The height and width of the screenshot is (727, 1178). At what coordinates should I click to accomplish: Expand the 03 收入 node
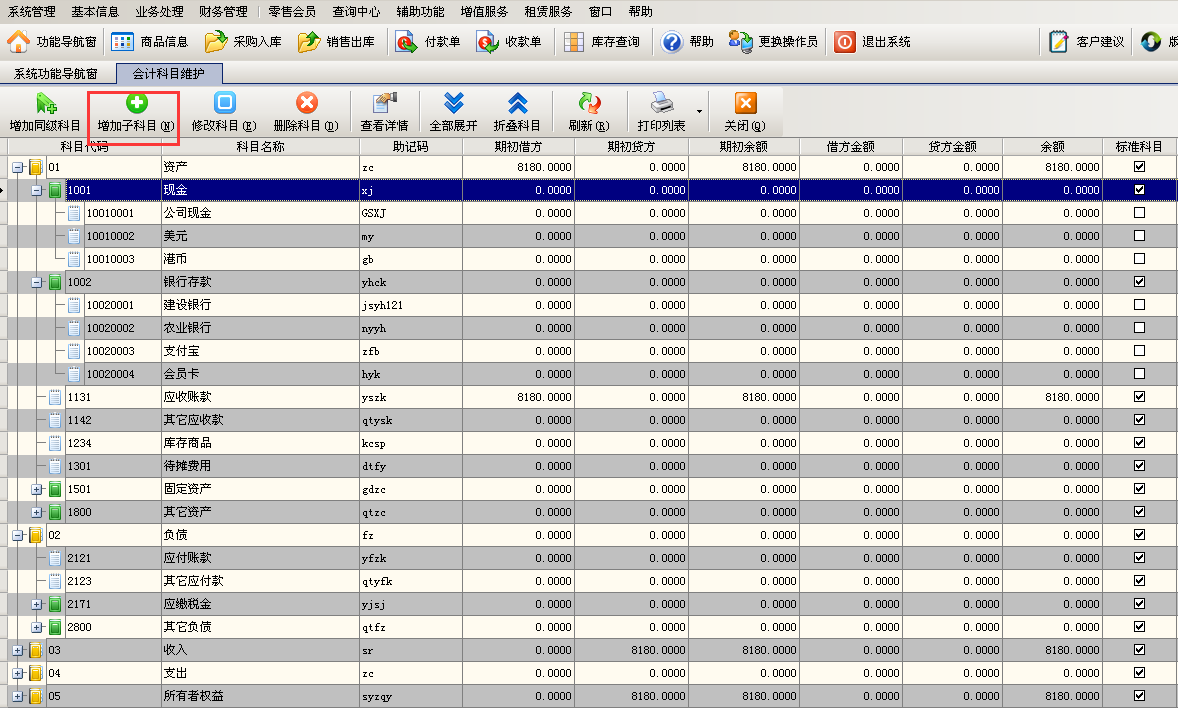(17, 650)
